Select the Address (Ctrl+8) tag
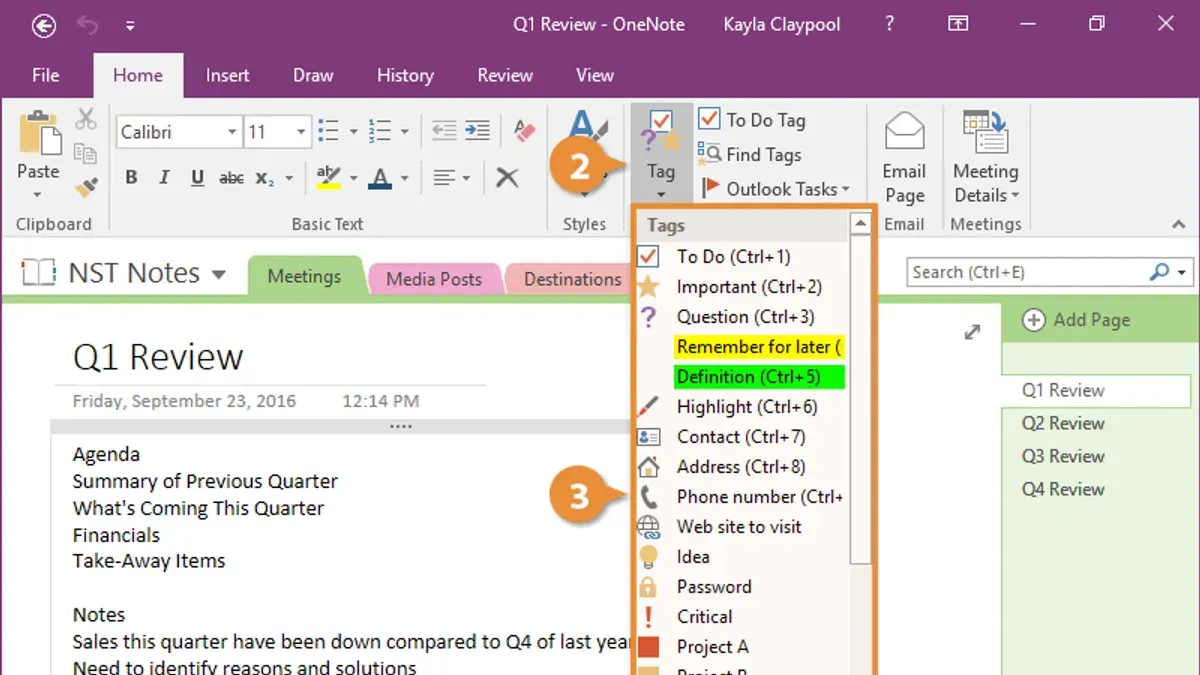 pos(741,467)
